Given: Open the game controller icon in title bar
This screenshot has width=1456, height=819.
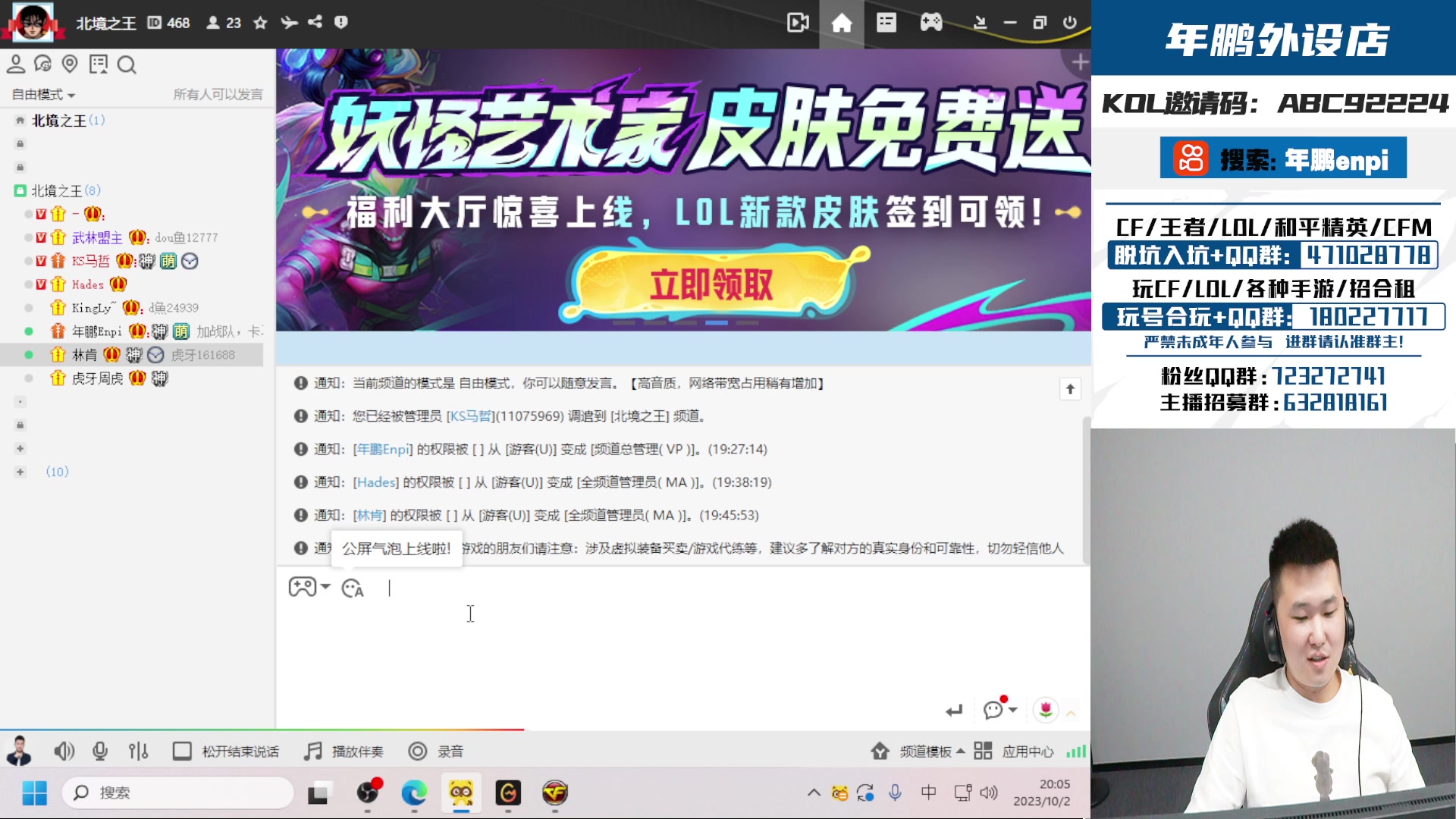Looking at the screenshot, I should [x=931, y=23].
